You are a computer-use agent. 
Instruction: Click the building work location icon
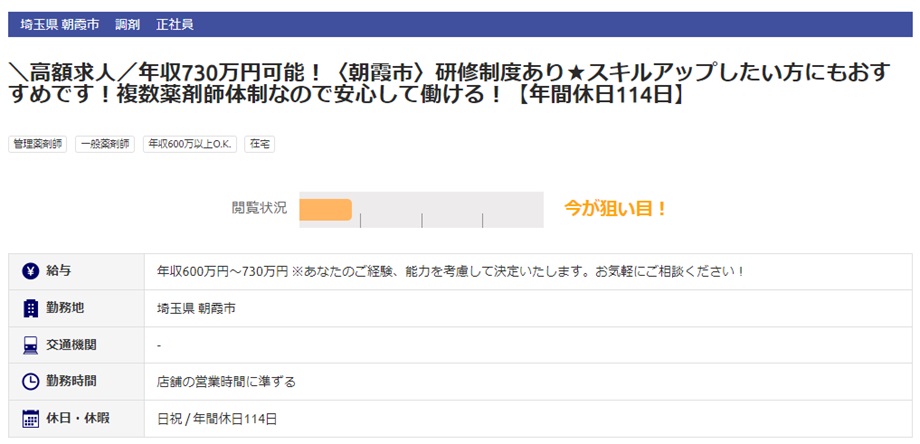click(30, 308)
